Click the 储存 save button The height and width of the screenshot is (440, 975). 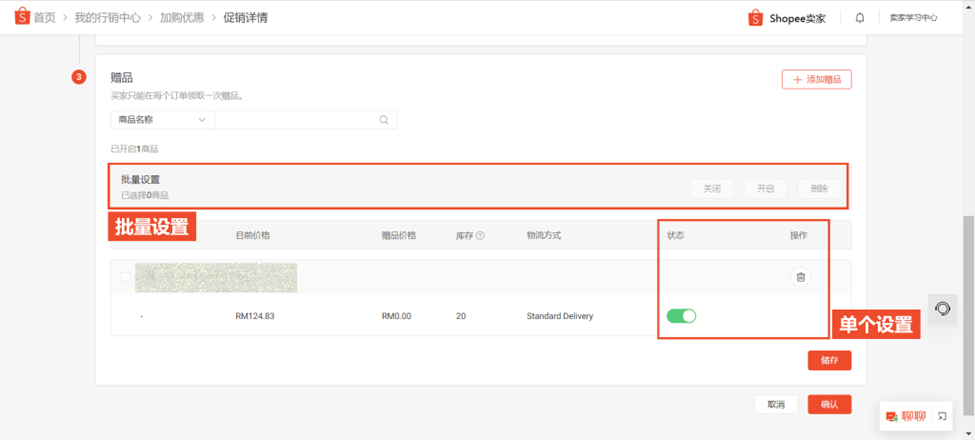pos(829,360)
